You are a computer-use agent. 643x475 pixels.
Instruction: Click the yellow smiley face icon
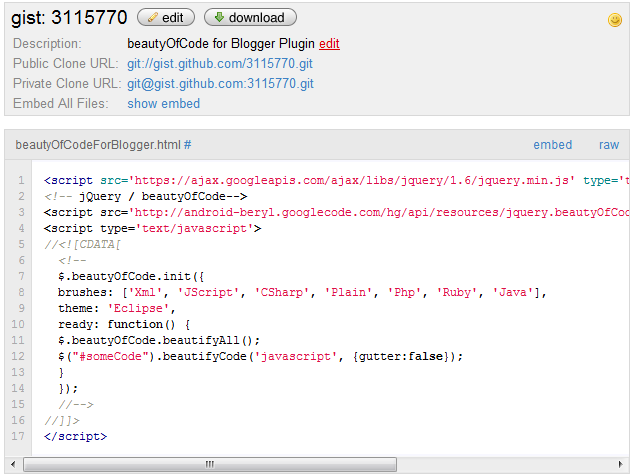pyautogui.click(x=615, y=20)
